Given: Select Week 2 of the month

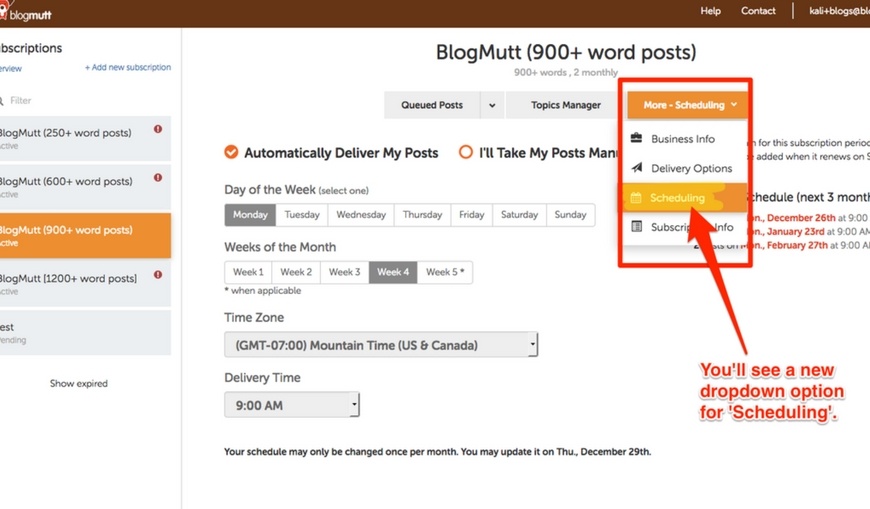Looking at the screenshot, I should [x=296, y=272].
